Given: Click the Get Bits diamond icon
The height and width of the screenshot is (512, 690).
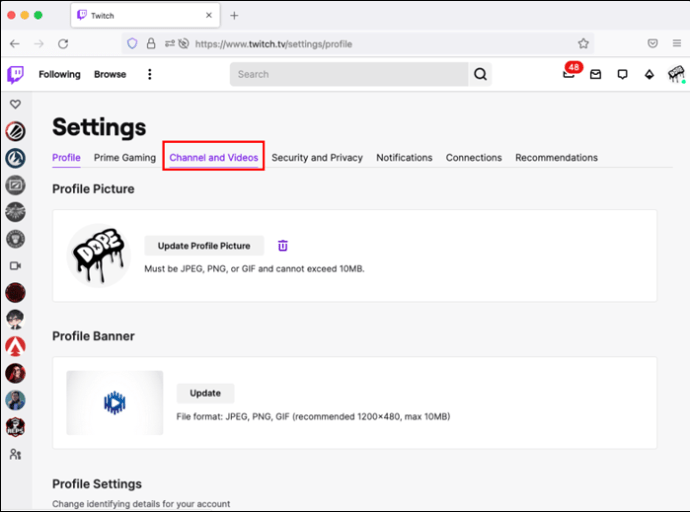Looking at the screenshot, I should coord(649,74).
